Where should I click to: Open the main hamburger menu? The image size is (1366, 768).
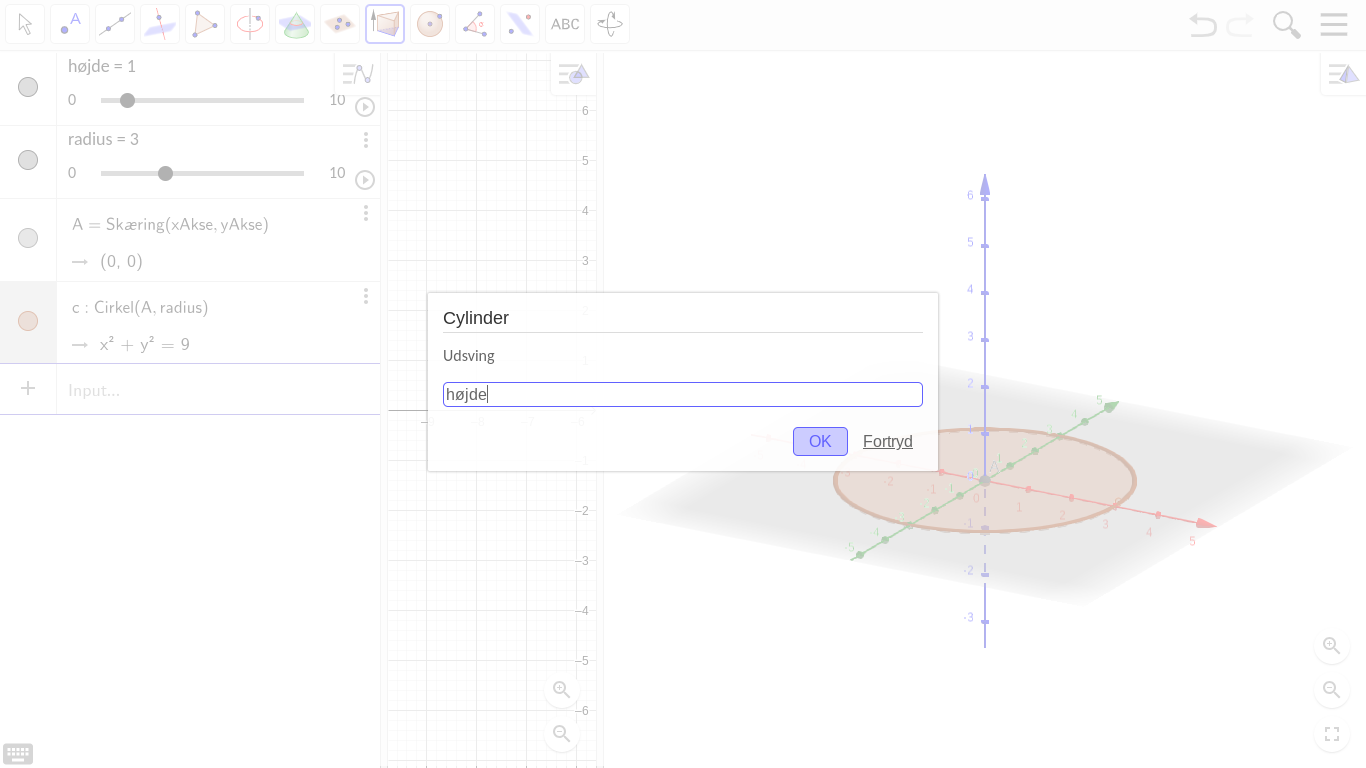tap(1334, 24)
